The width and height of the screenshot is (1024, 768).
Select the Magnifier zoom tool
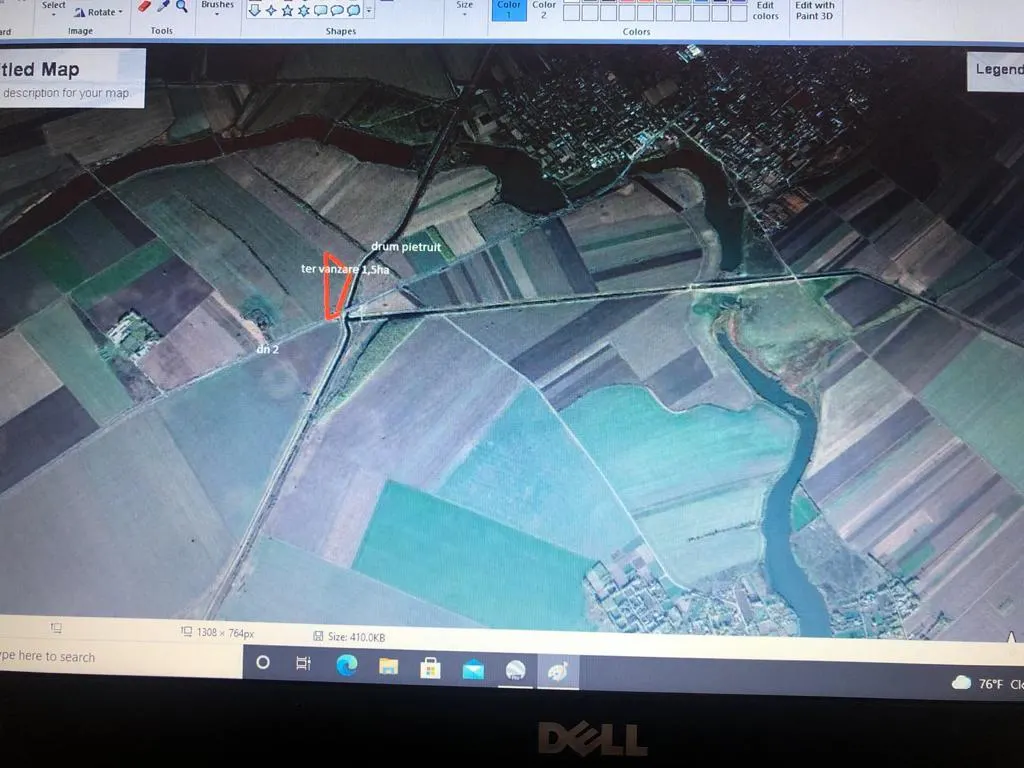point(182,6)
